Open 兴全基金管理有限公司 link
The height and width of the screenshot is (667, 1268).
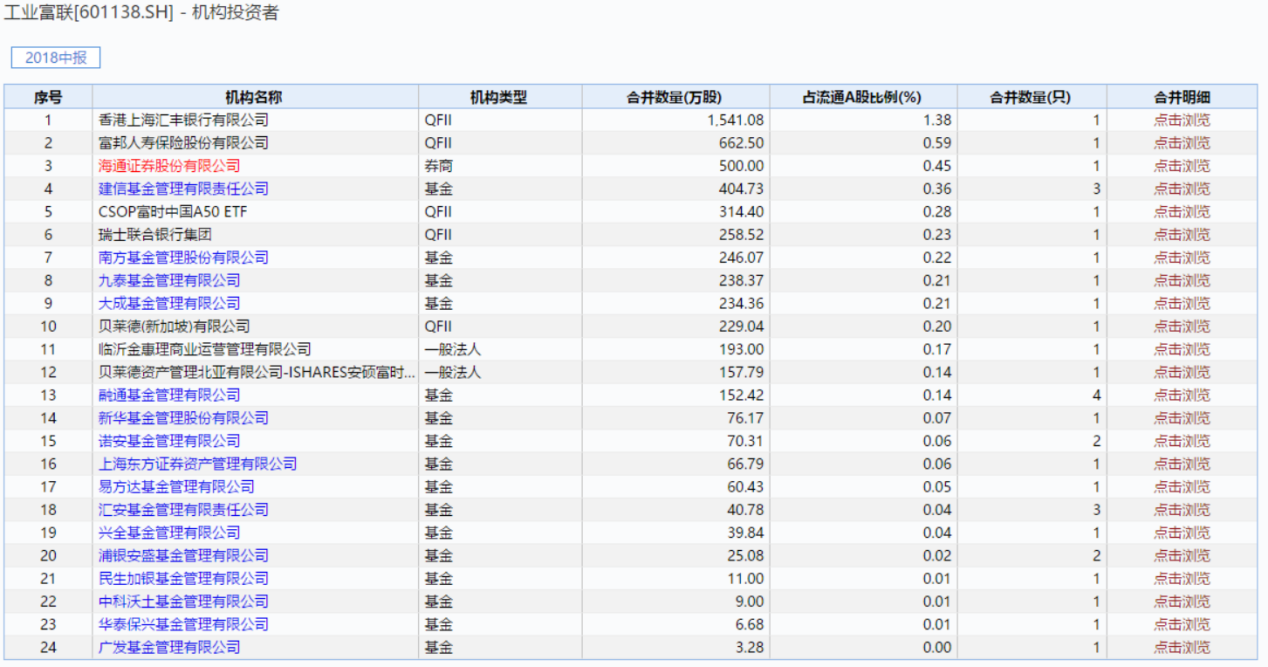[x=170, y=533]
